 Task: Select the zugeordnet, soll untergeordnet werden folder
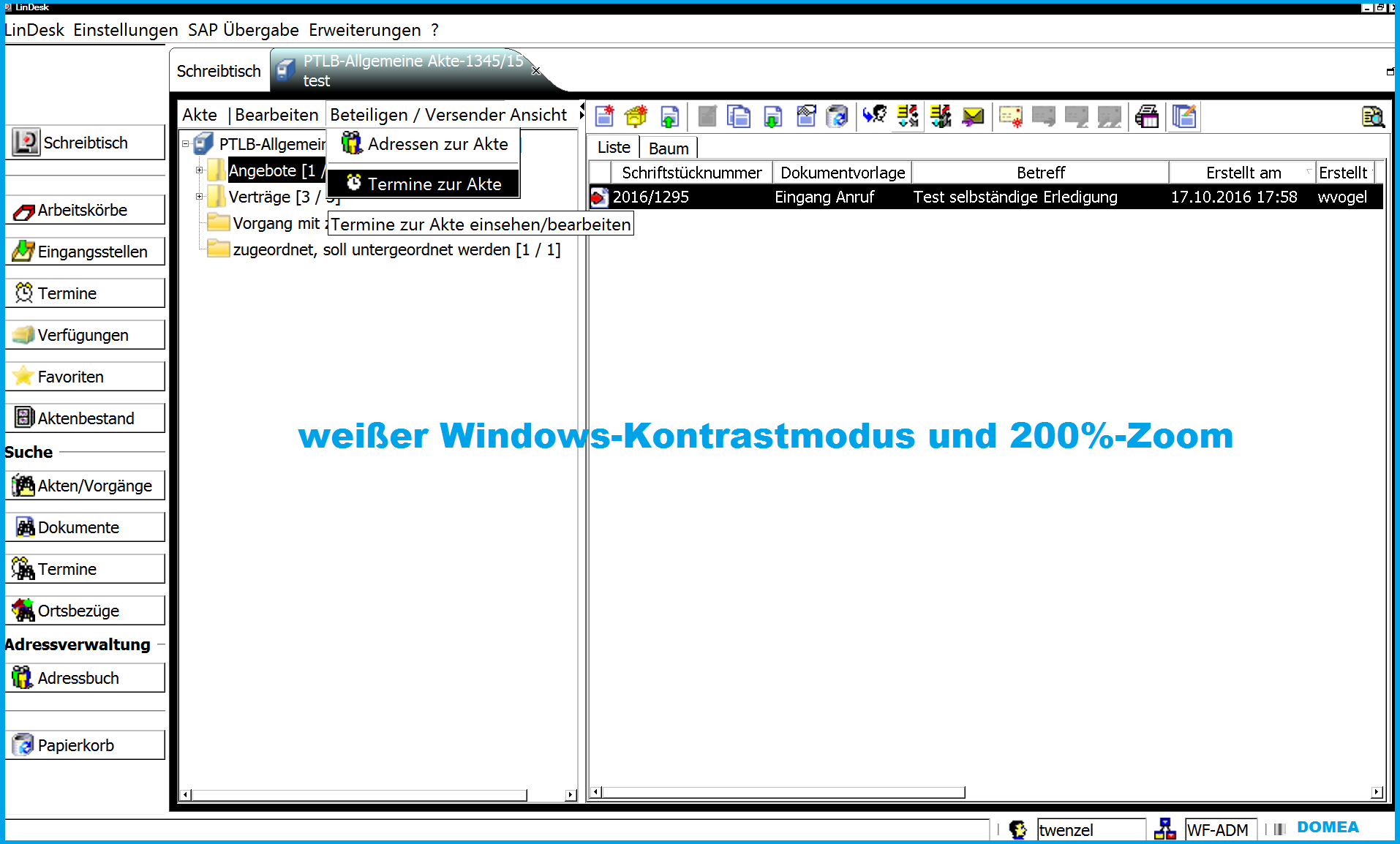pyautogui.click(x=396, y=249)
